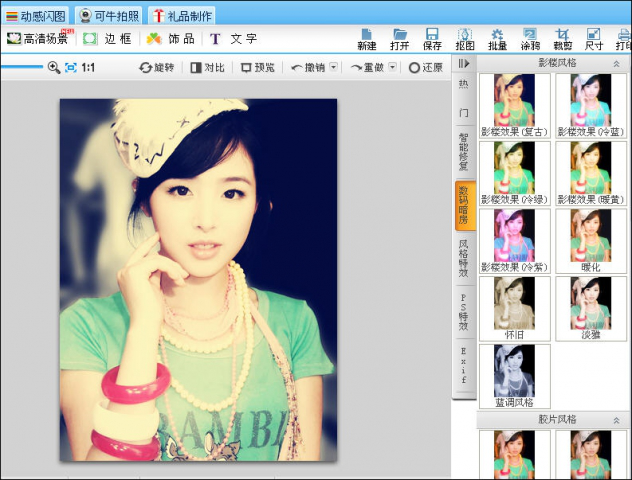
Task: Click the 还原 restore button
Action: 426,67
